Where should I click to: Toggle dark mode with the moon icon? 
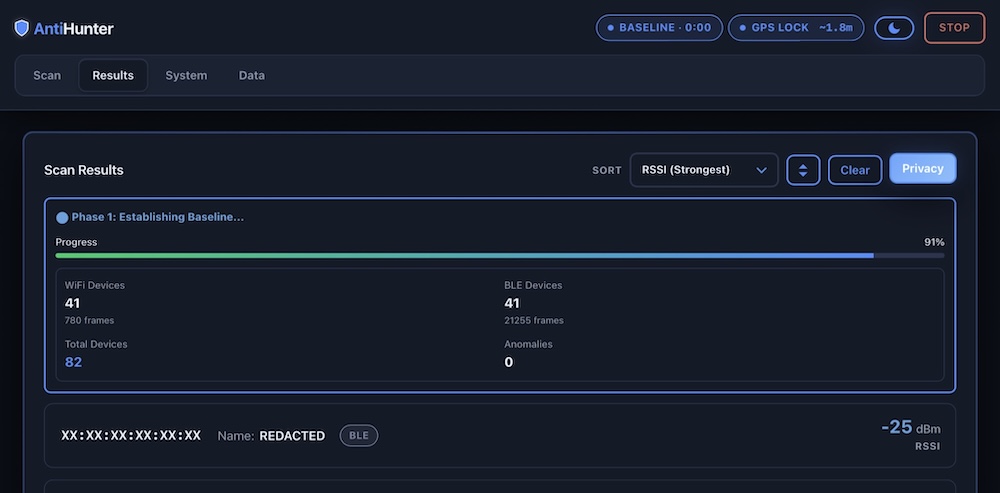click(x=894, y=28)
